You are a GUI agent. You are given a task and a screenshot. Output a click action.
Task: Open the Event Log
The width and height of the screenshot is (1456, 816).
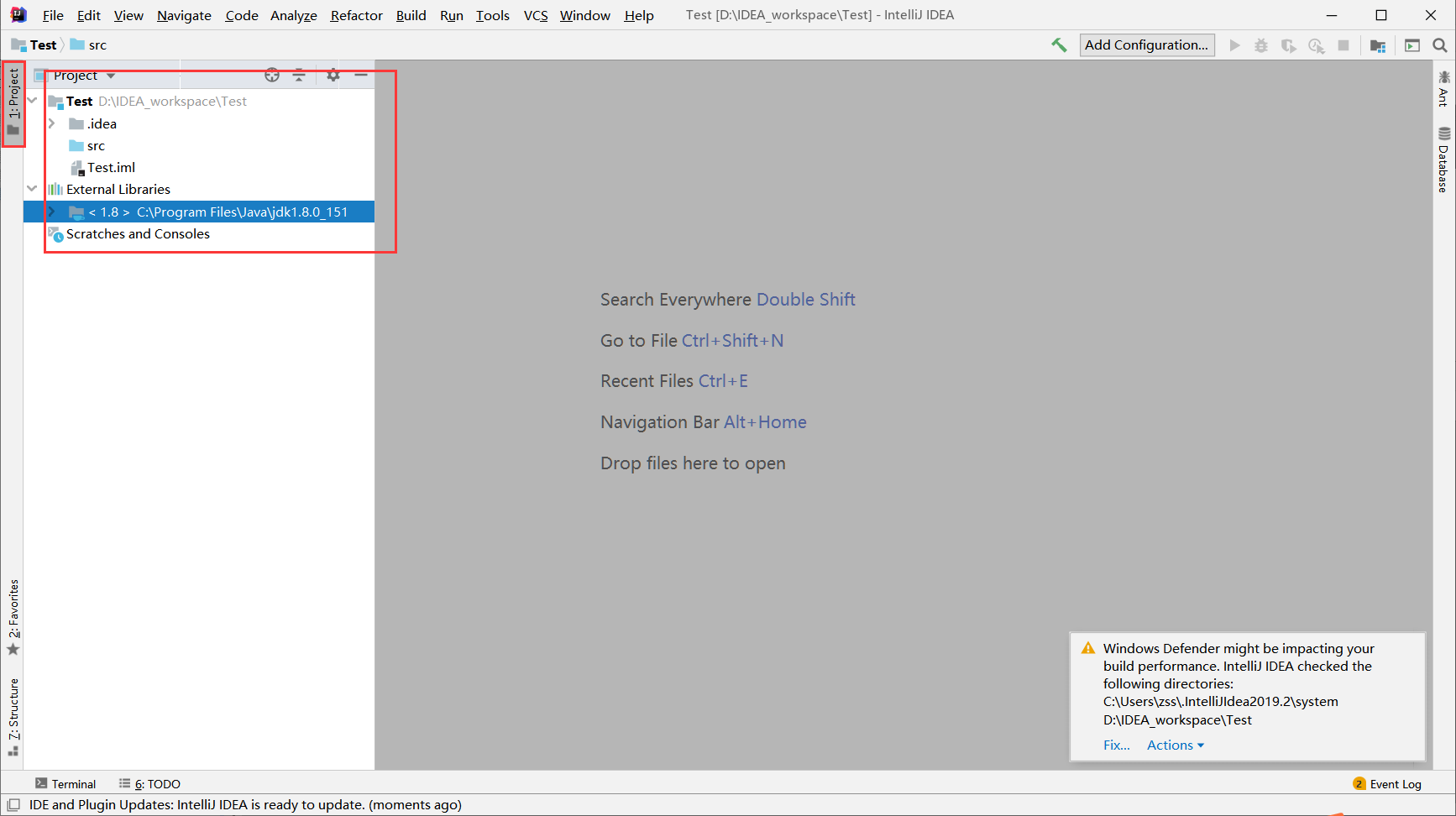click(x=1387, y=783)
